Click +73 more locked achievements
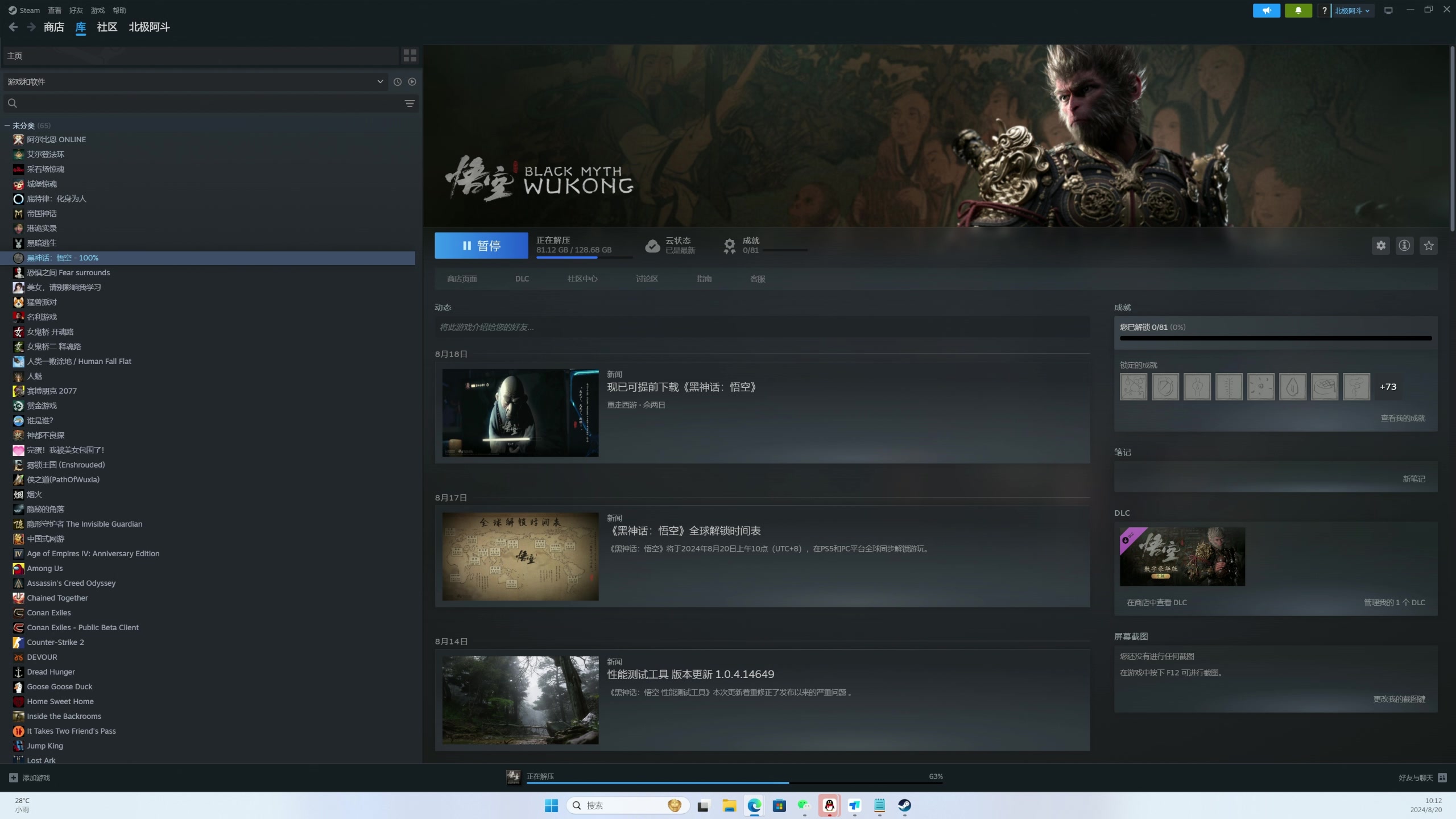The width and height of the screenshot is (1456, 819). click(x=1388, y=387)
